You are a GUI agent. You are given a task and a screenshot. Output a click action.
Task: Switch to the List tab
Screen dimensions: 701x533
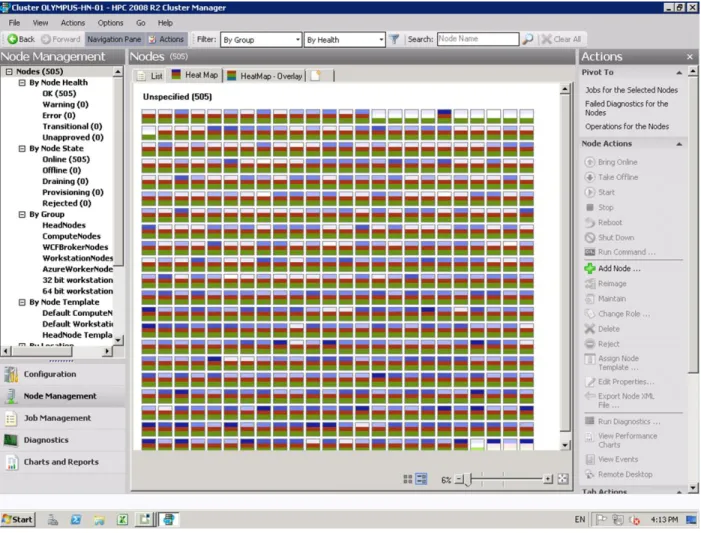(151, 76)
